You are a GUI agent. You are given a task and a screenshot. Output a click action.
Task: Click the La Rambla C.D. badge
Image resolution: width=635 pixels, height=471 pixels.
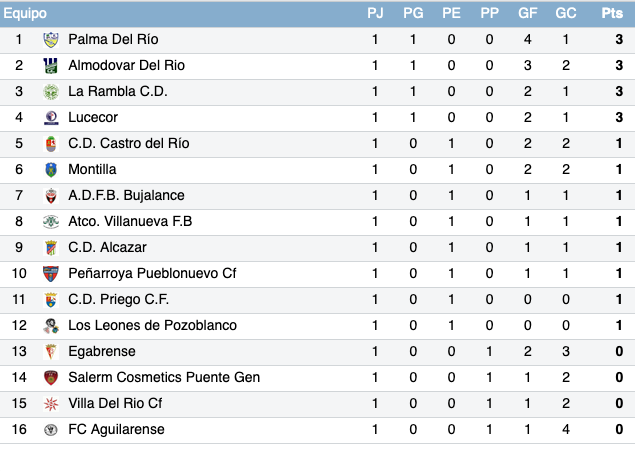point(51,92)
